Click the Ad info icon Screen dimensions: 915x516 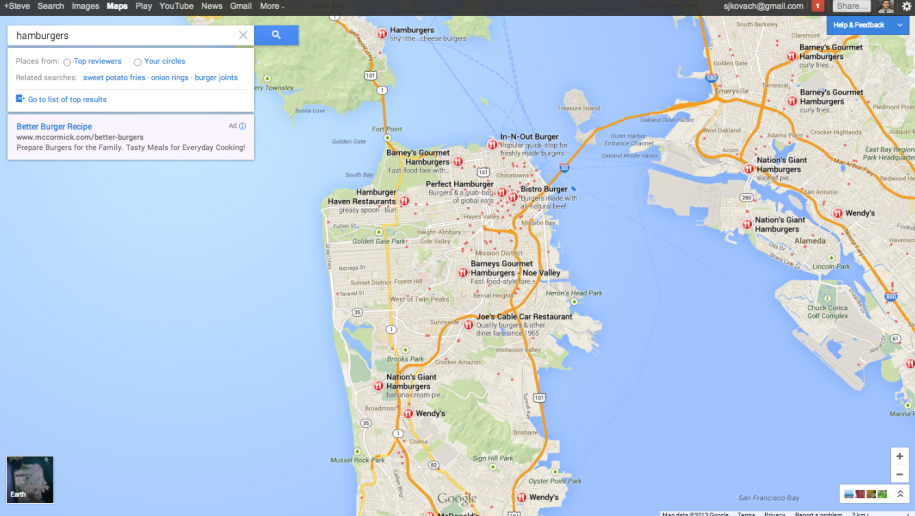(x=242, y=127)
